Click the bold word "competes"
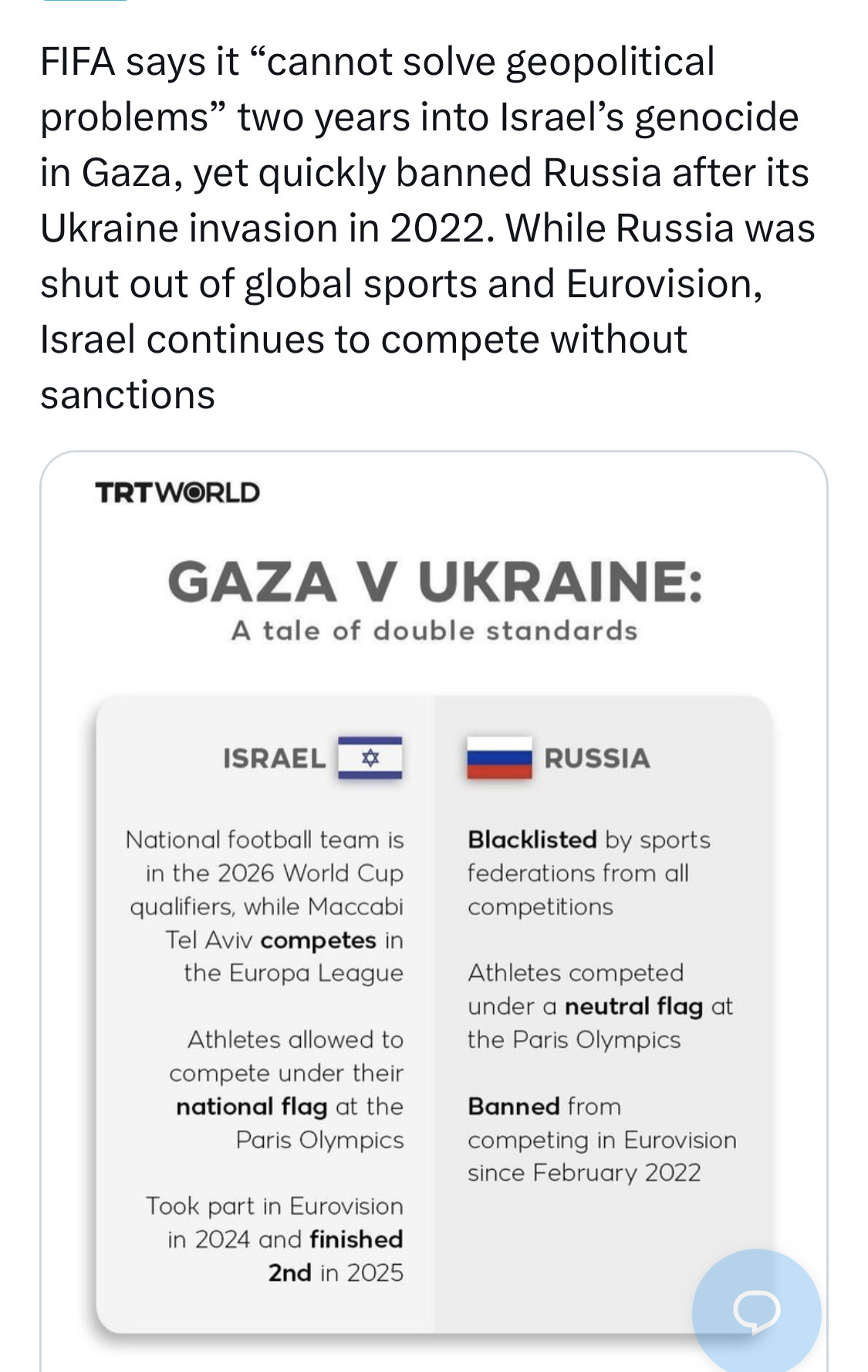868x1372 pixels. click(319, 940)
